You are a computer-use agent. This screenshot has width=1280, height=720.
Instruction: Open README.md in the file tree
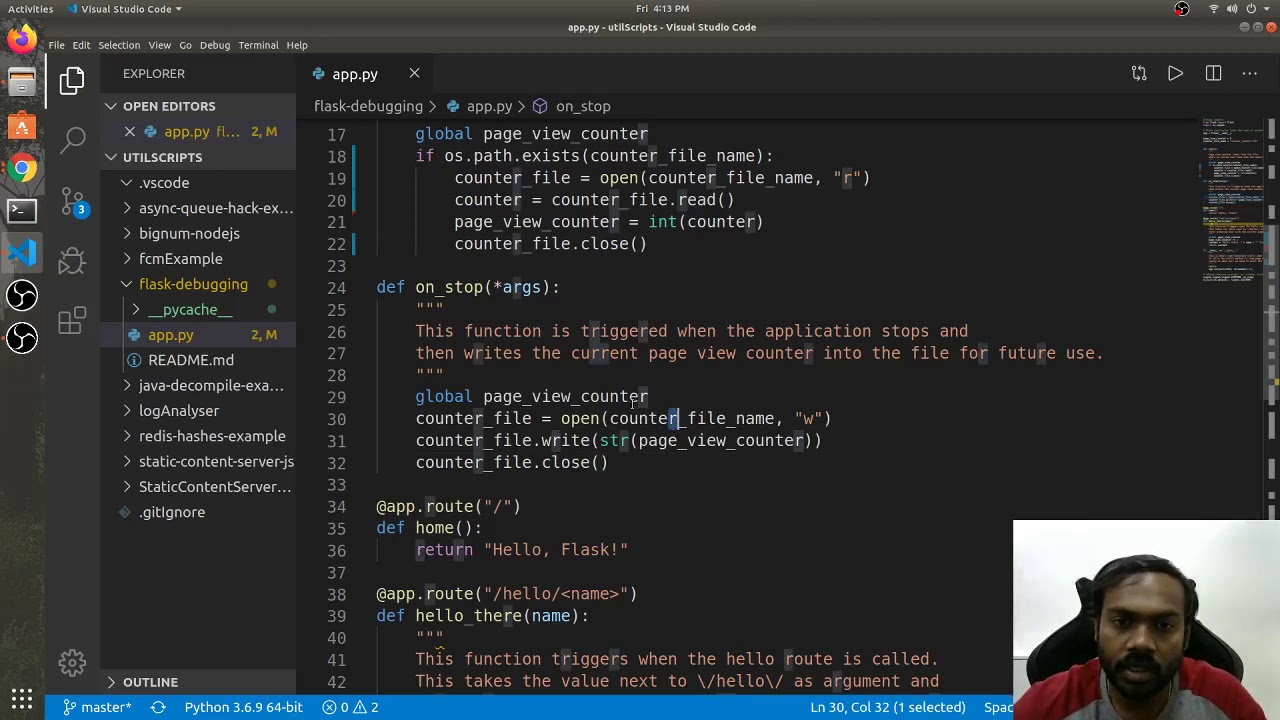click(198, 360)
